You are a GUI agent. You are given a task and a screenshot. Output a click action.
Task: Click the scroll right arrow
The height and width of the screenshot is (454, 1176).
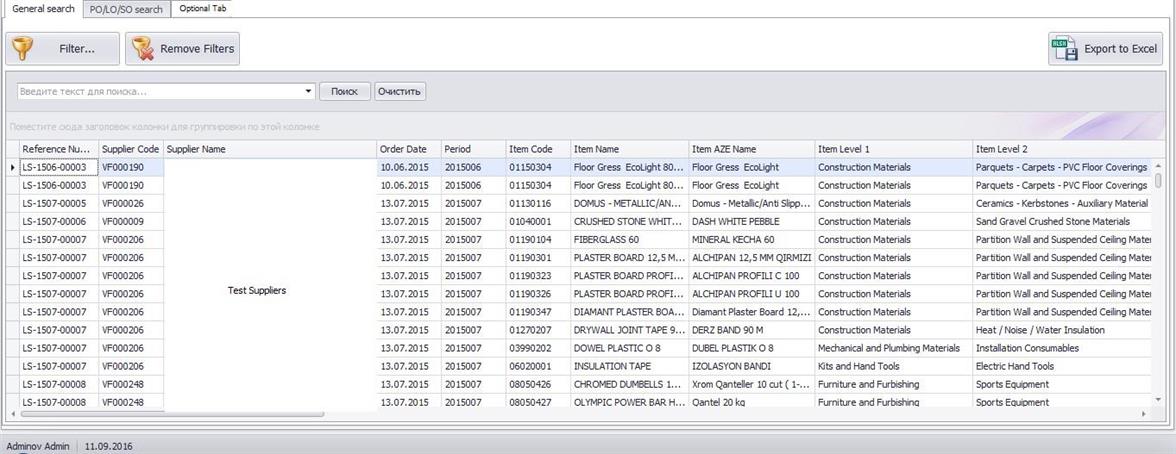tap(1144, 413)
